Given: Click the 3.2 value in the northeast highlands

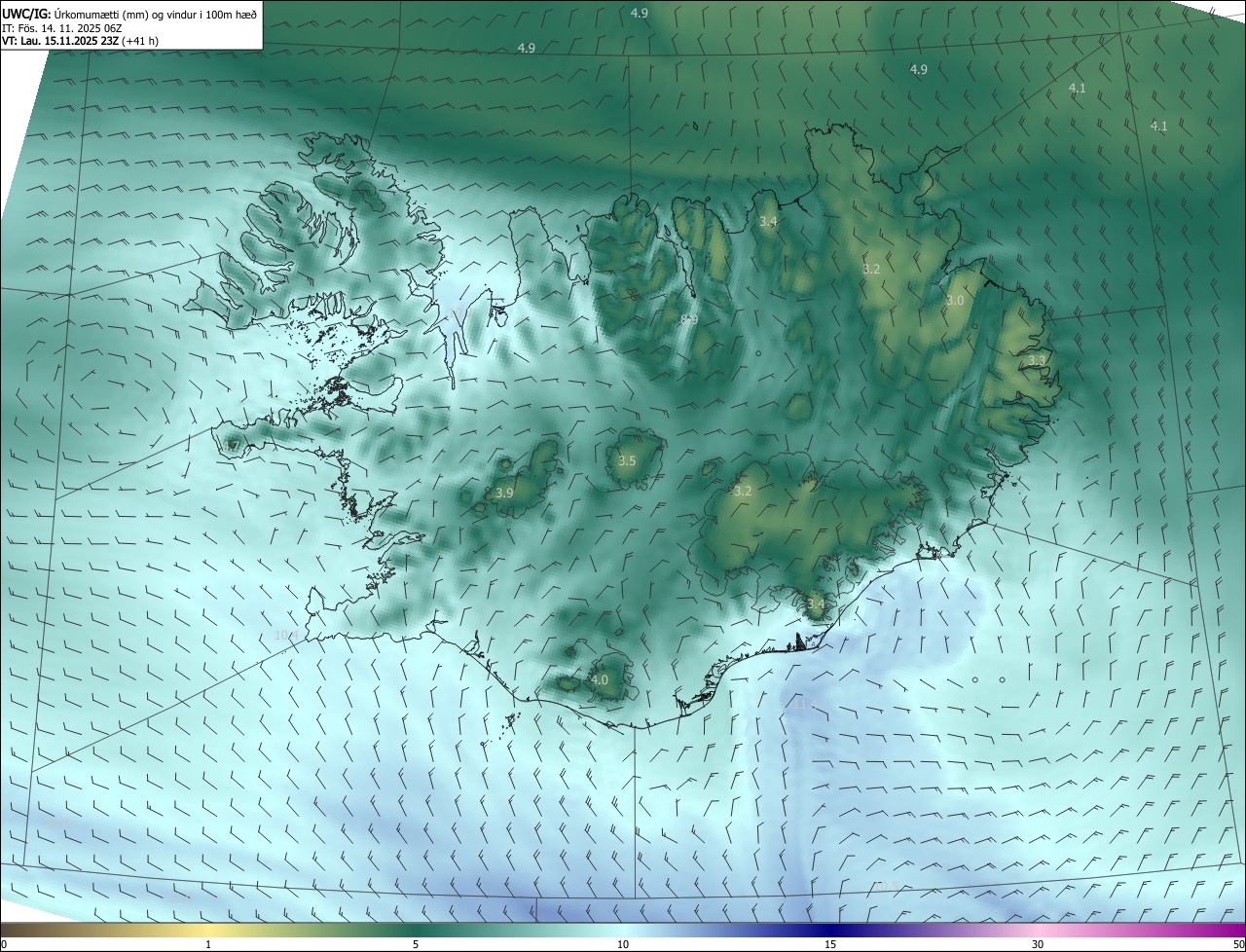Looking at the screenshot, I should [871, 269].
